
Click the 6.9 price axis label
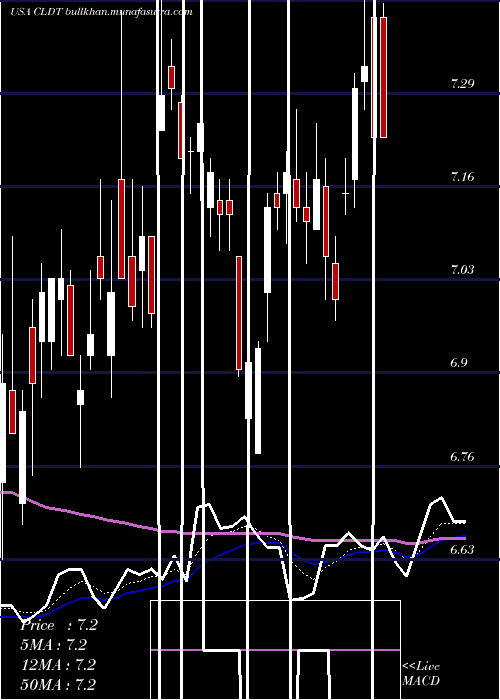tap(459, 362)
